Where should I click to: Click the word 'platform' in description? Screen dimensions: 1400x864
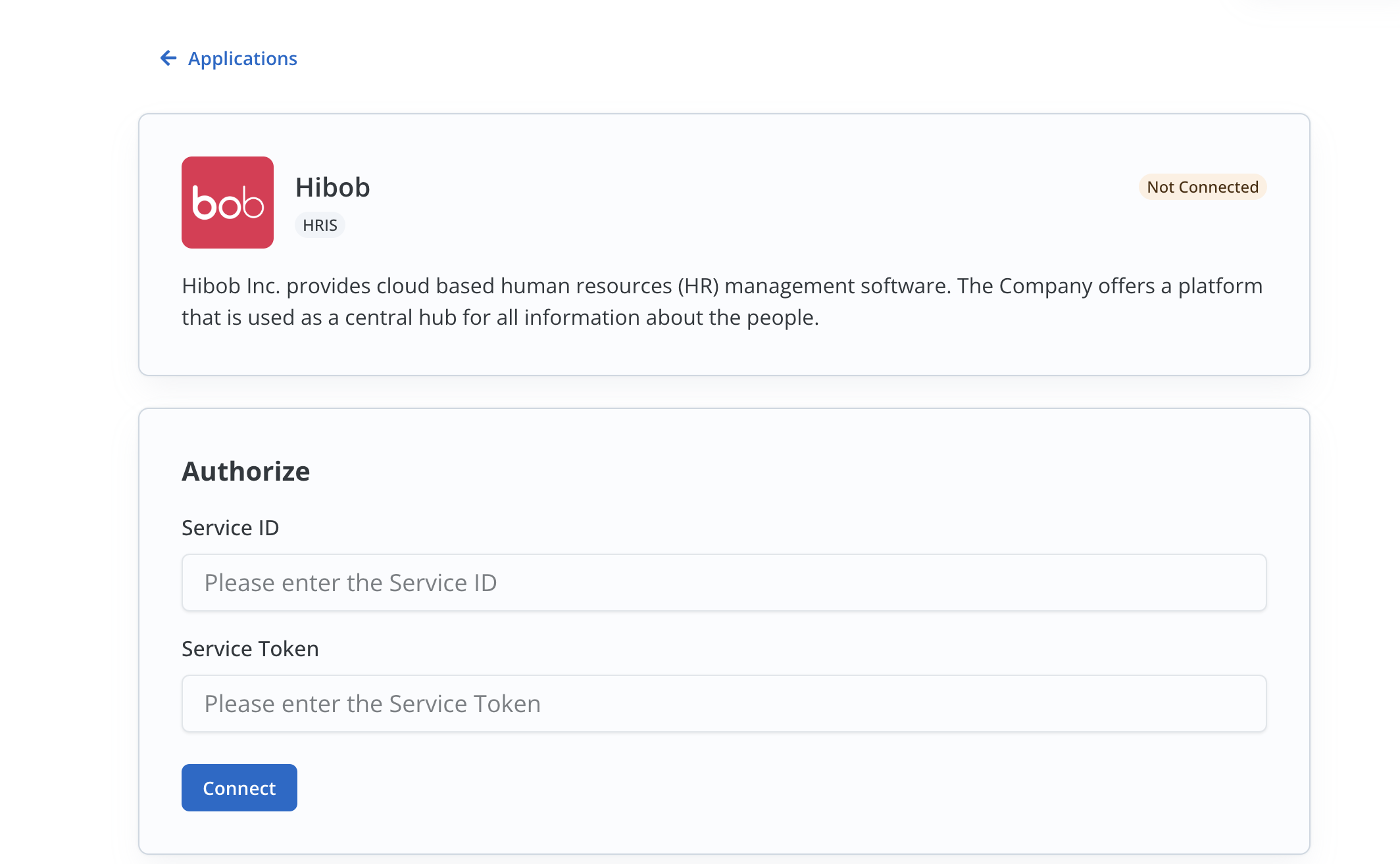tap(1220, 286)
